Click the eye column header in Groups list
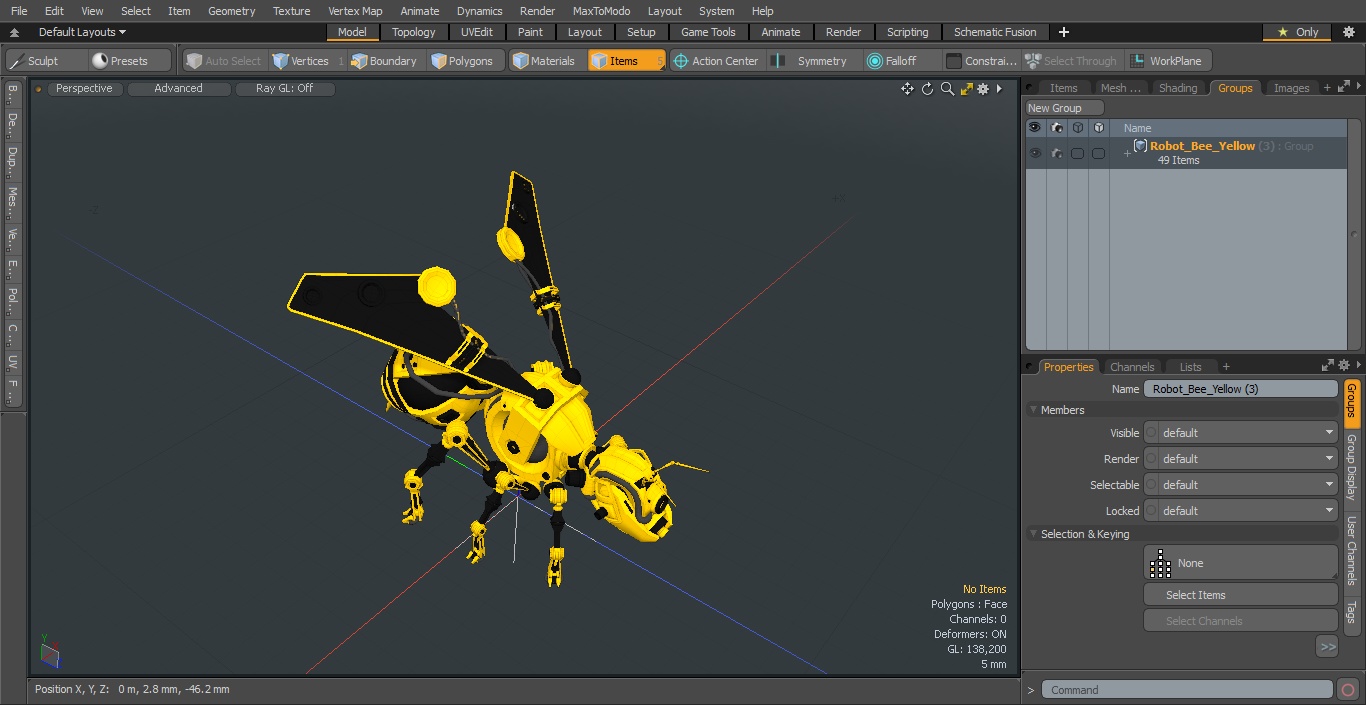This screenshot has width=1366, height=705. coord(1035,128)
